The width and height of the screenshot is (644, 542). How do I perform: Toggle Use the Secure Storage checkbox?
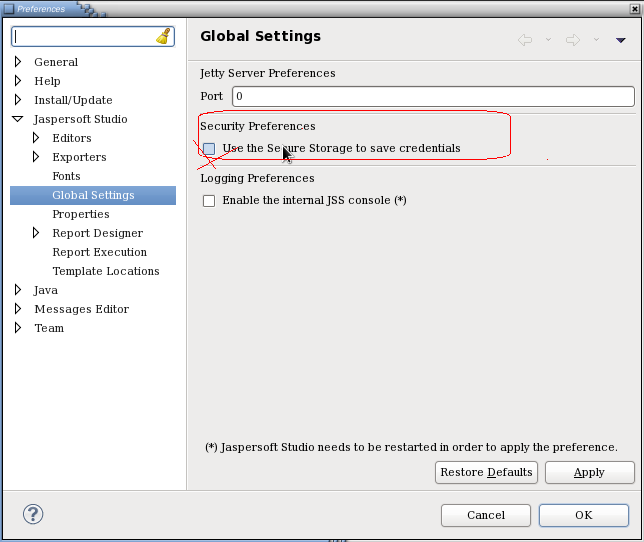[x=209, y=149]
